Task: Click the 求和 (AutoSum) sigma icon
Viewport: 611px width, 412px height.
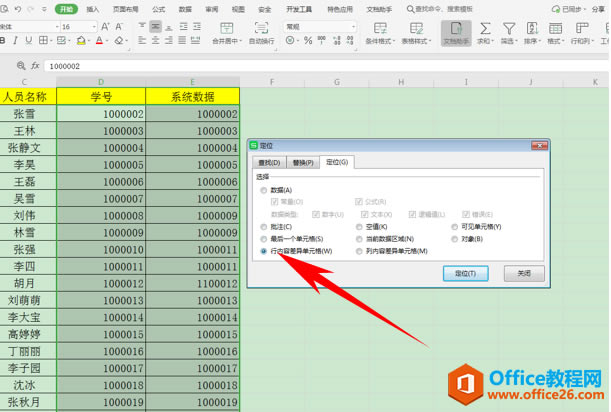Action: click(484, 28)
